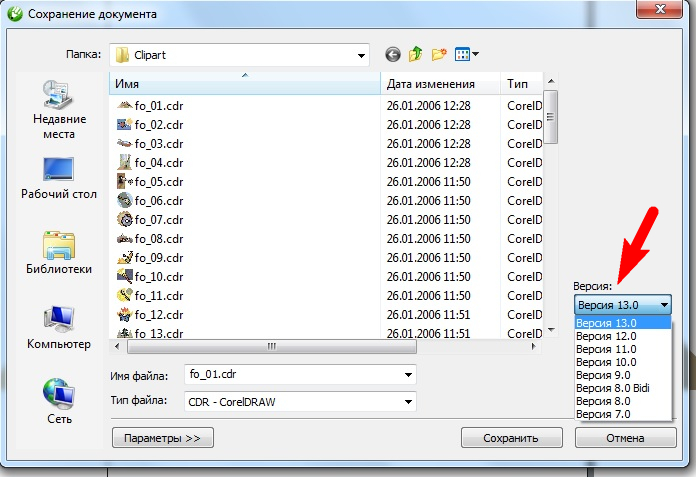Open Библиотеки location
This screenshot has width=696, height=477.
click(59, 253)
